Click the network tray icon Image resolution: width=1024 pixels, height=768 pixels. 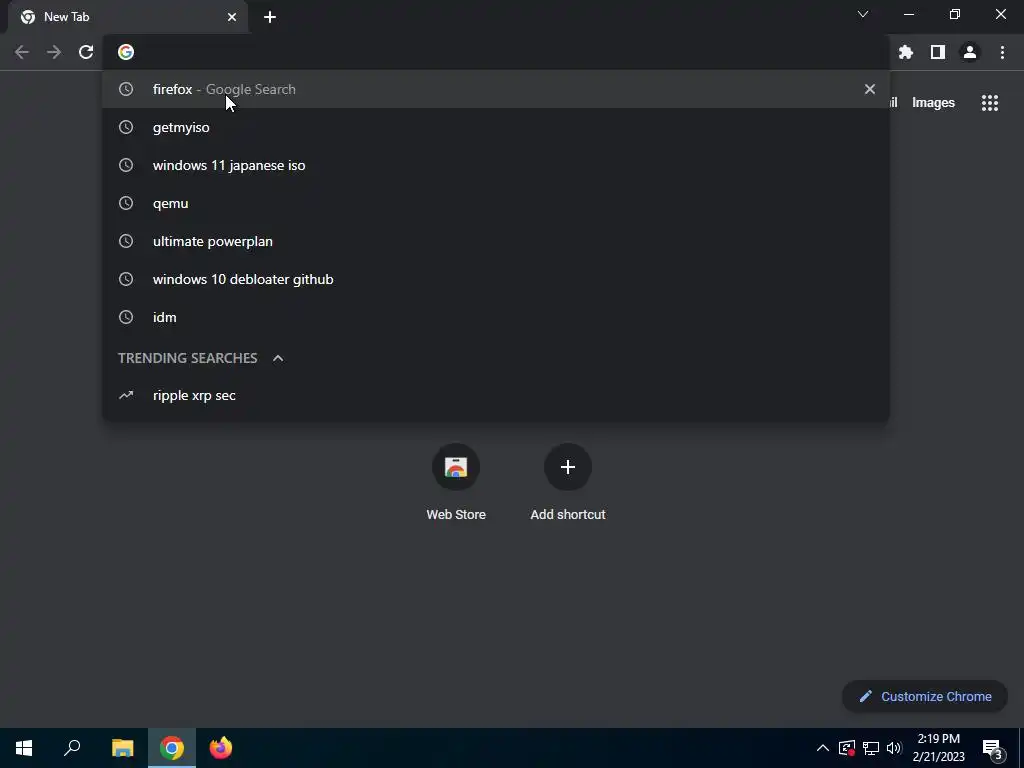click(x=871, y=748)
